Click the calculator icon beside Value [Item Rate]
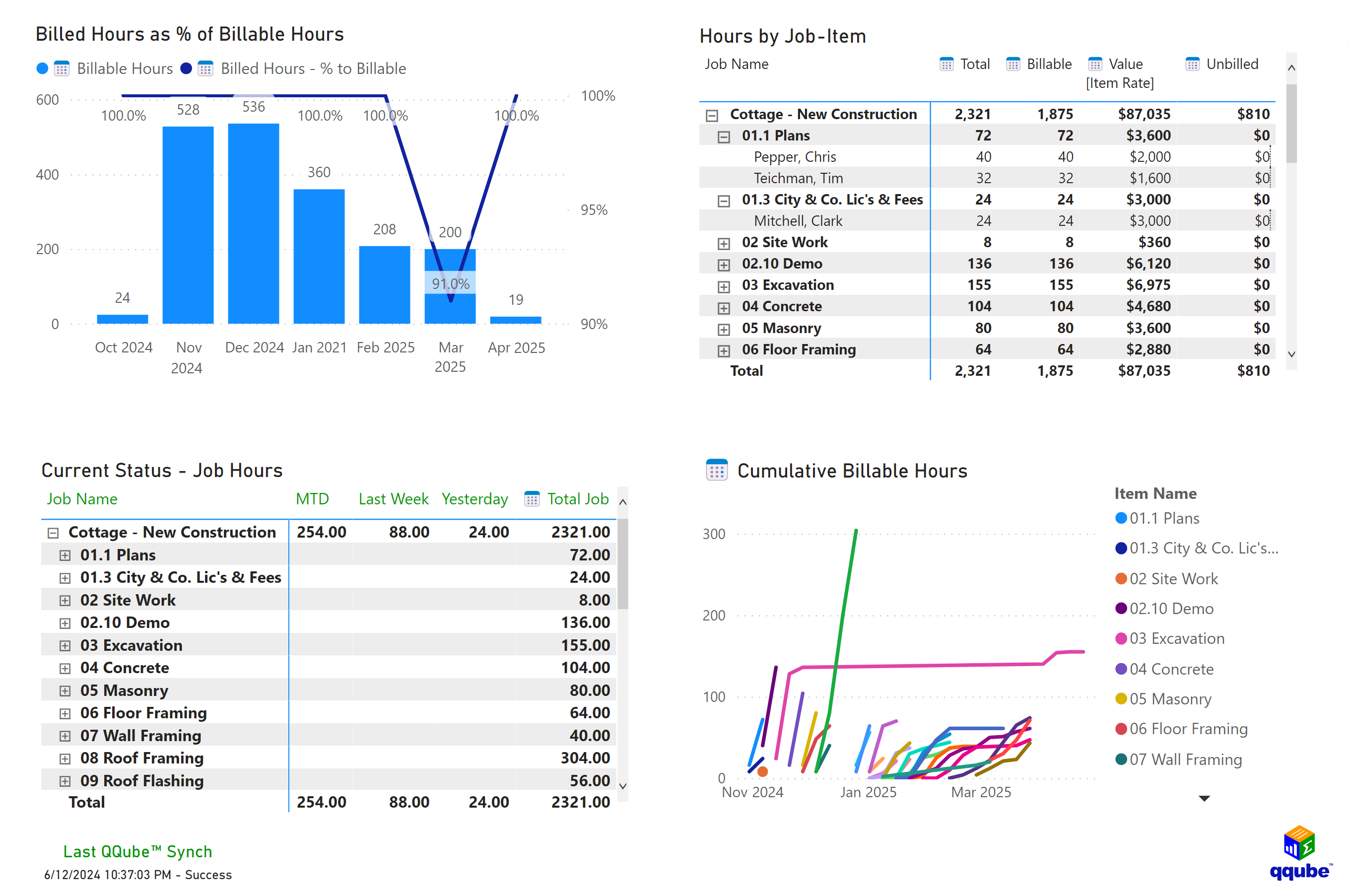1348x896 pixels. click(x=1094, y=64)
